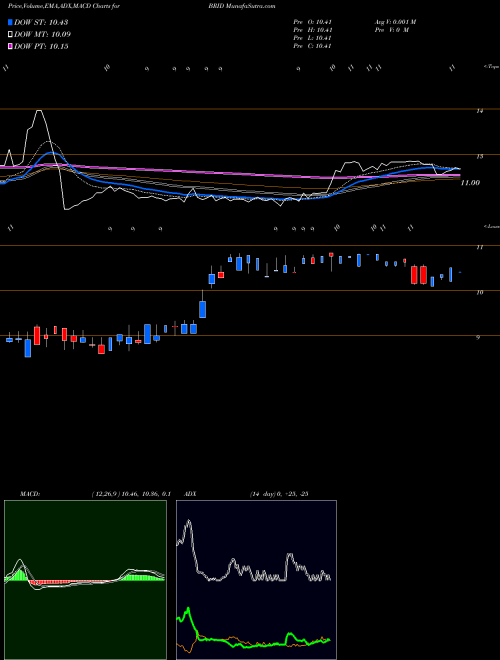Click the magenta DOW PT legend swatch
The image size is (500, 660).
coord(10,46)
